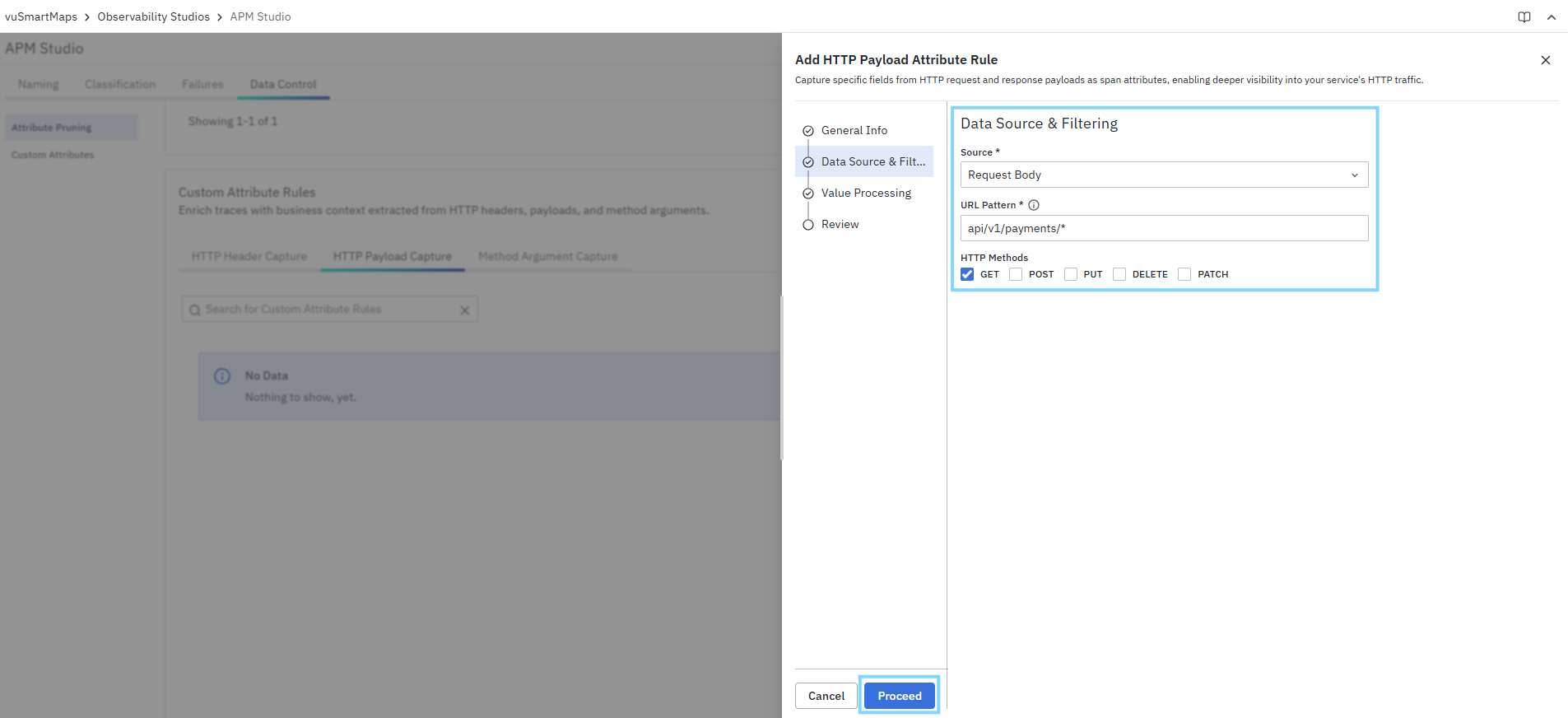The height and width of the screenshot is (718, 1568).
Task: Switch to the Naming tab
Action: 39,84
